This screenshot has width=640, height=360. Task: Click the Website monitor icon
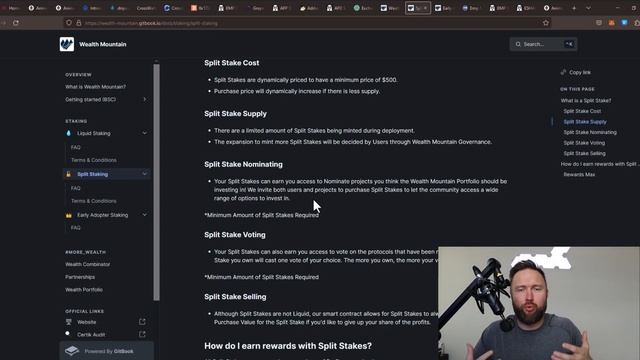pos(68,322)
